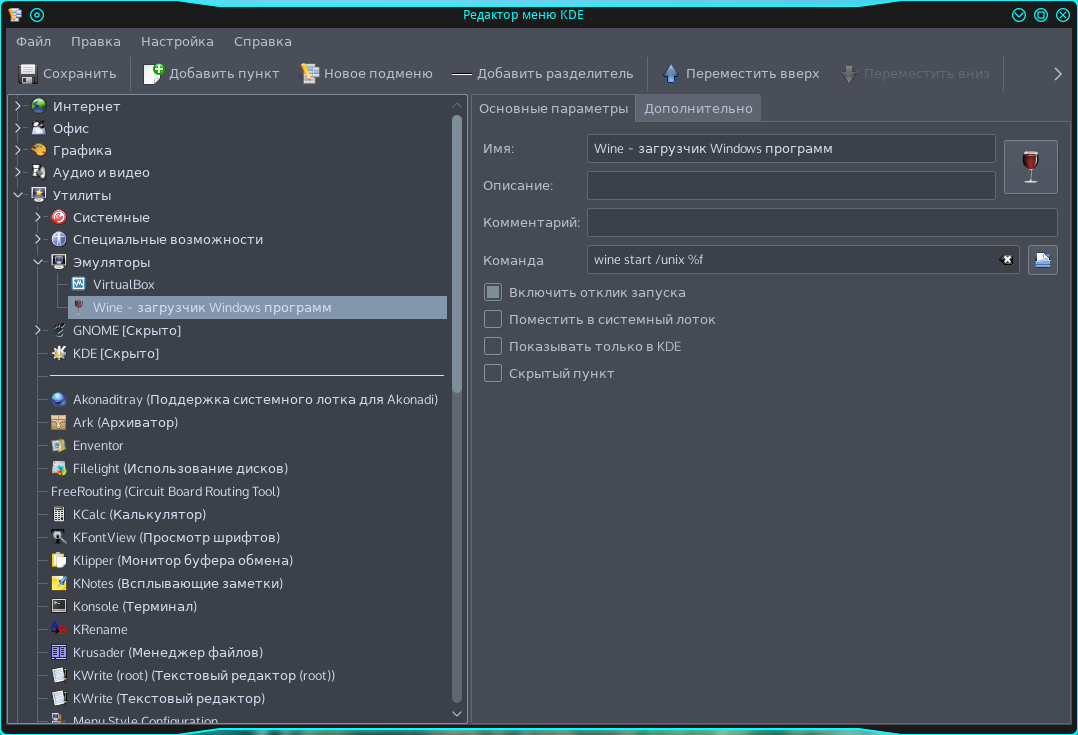1078x735 pixels.
Task: Switch to 'Дополнительно' tab
Action: [x=698, y=109]
